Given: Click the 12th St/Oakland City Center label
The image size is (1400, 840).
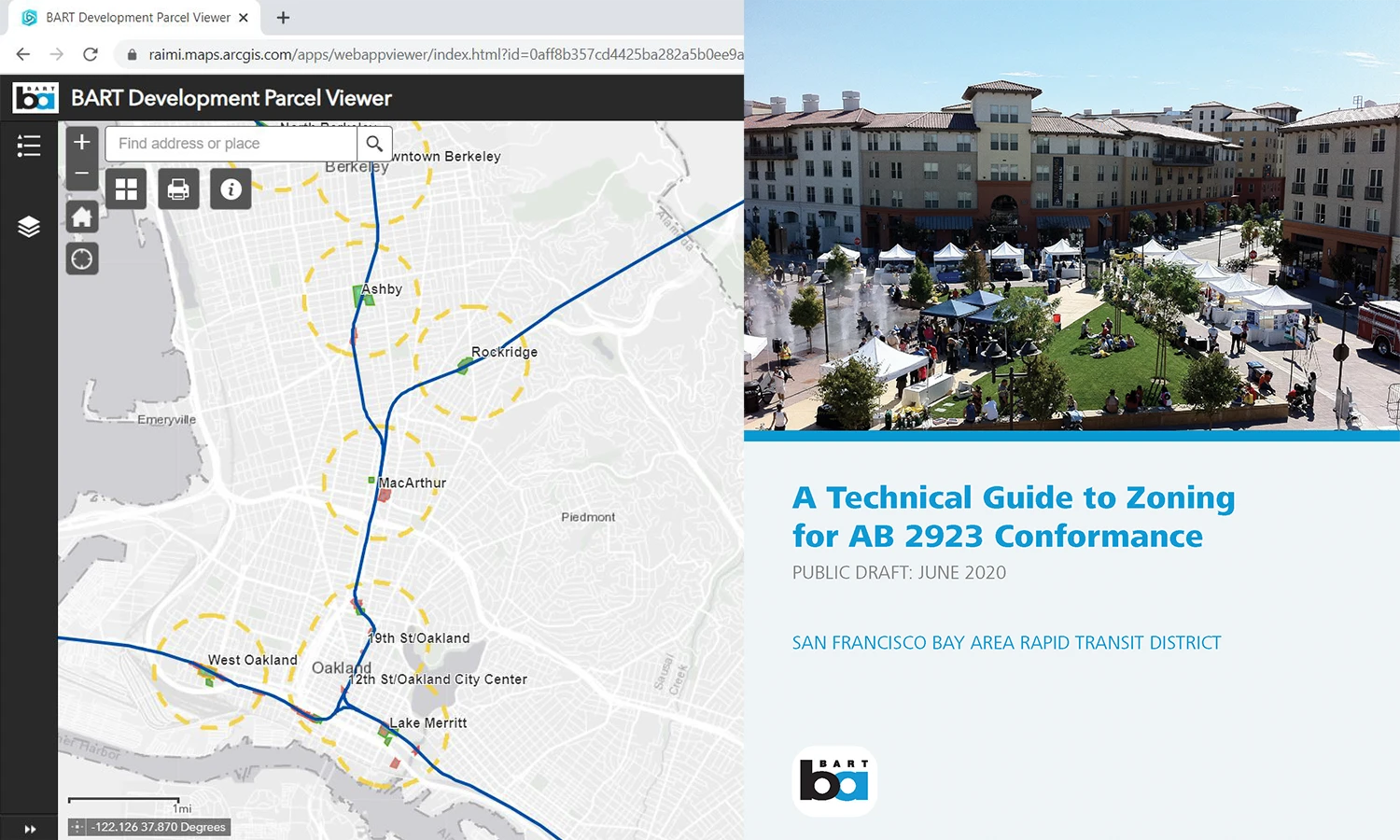Looking at the screenshot, I should [x=439, y=679].
